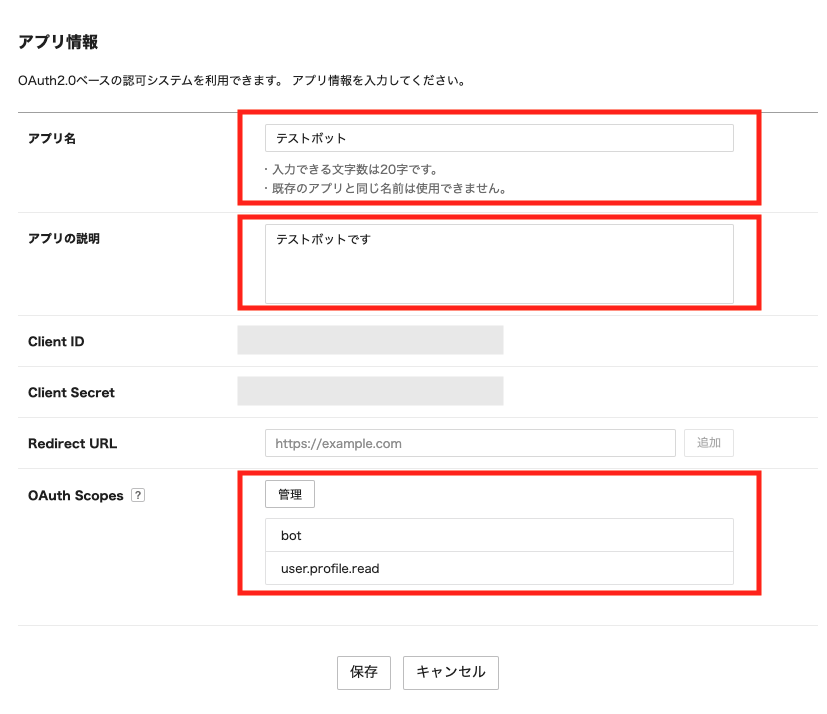
Task: Click the masked Client ID value field
Action: [x=370, y=341]
